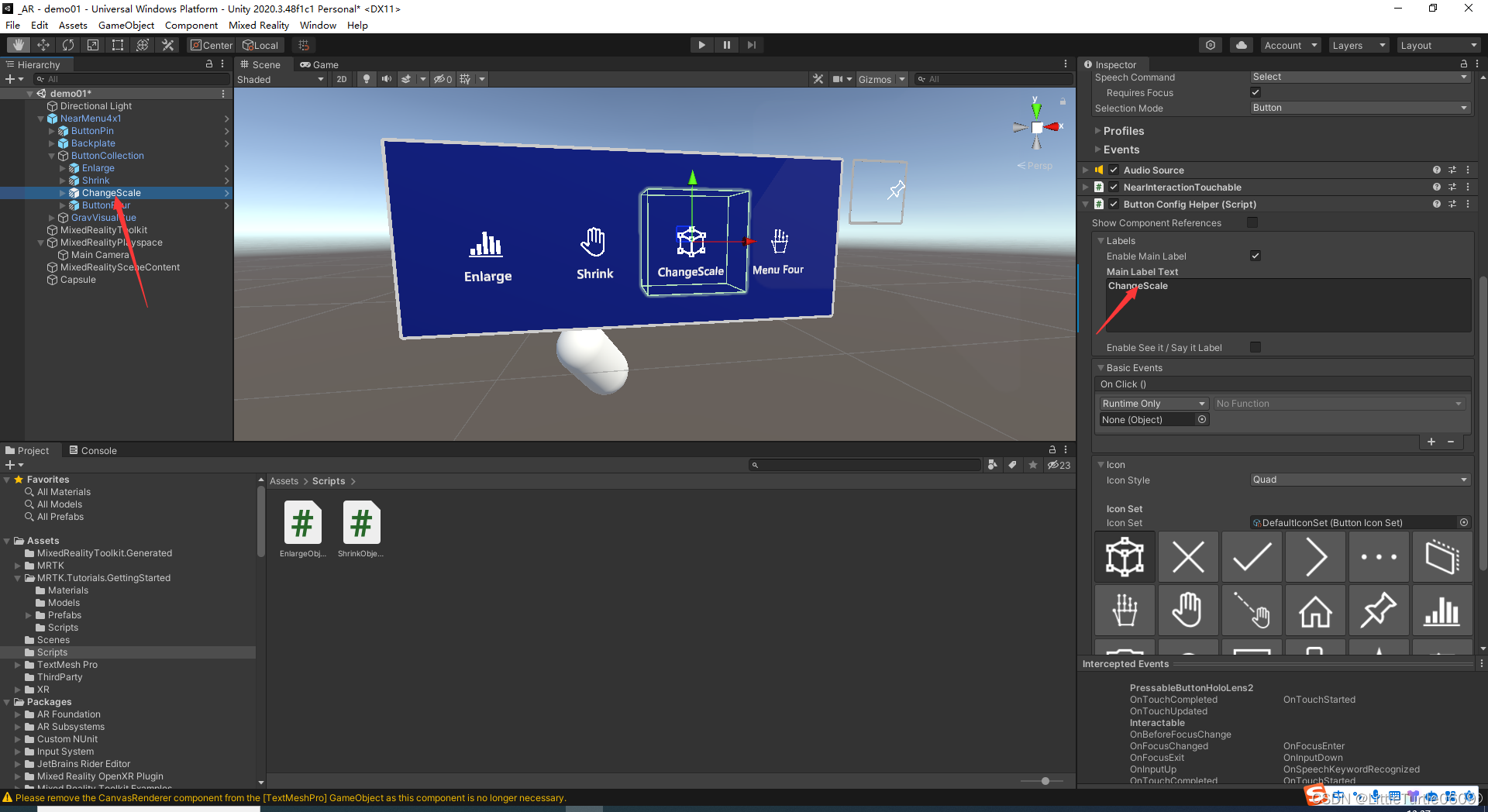This screenshot has width=1488, height=812.
Task: Select the checkmark icon in Icon Set
Action: pyautogui.click(x=1252, y=557)
